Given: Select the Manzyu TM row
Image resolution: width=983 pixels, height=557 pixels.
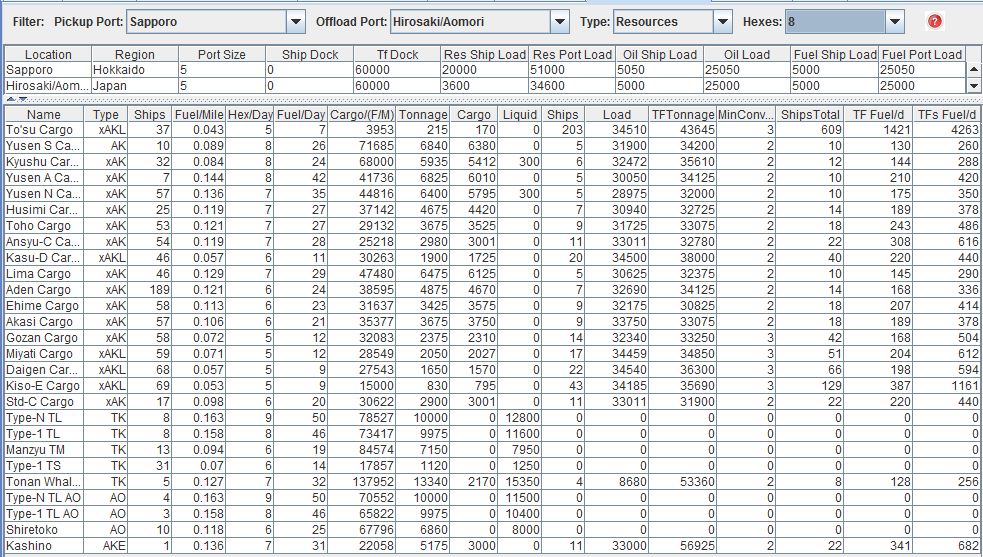Looking at the screenshot, I should (x=493, y=450).
